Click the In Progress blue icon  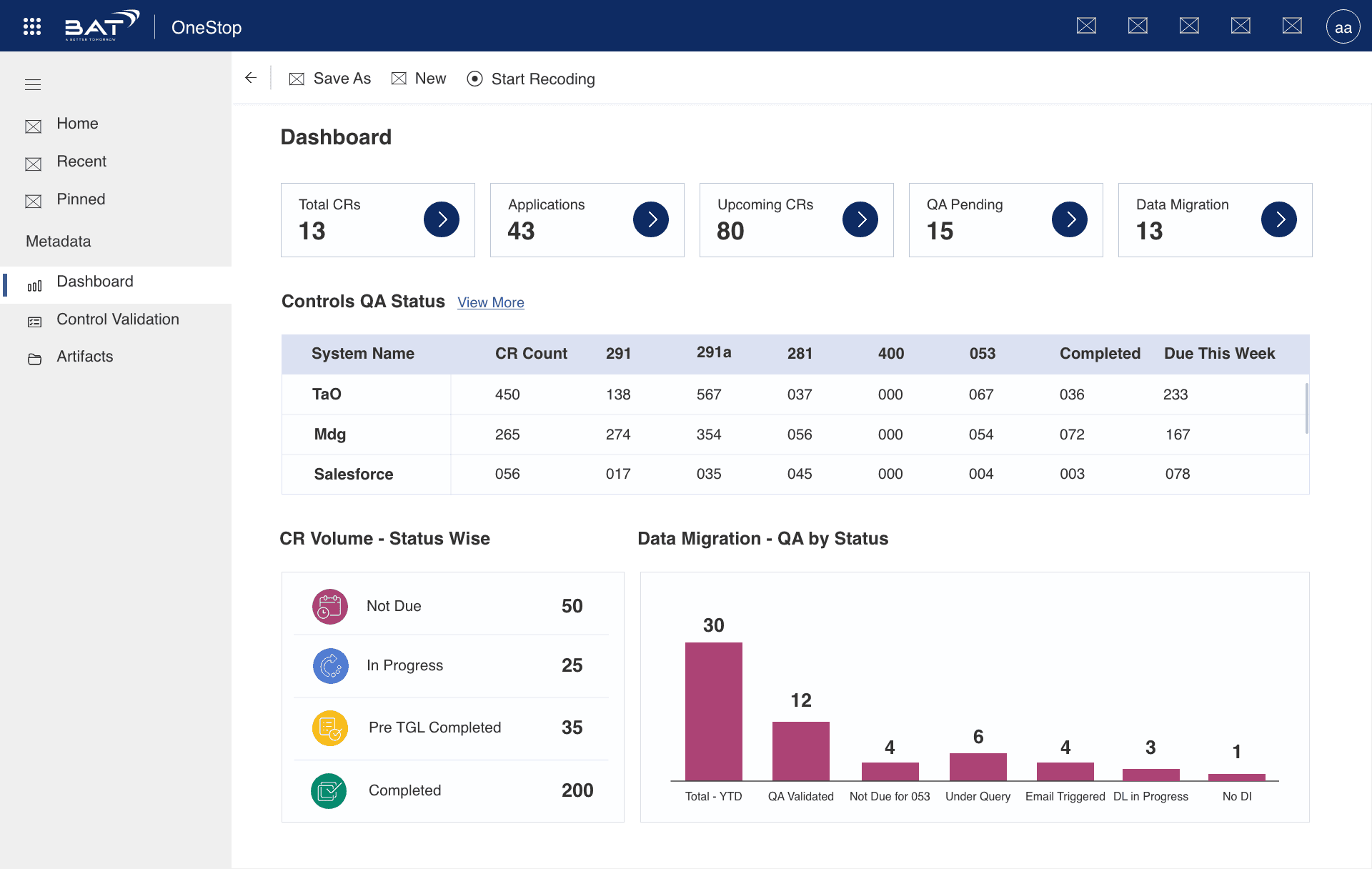tap(330, 666)
